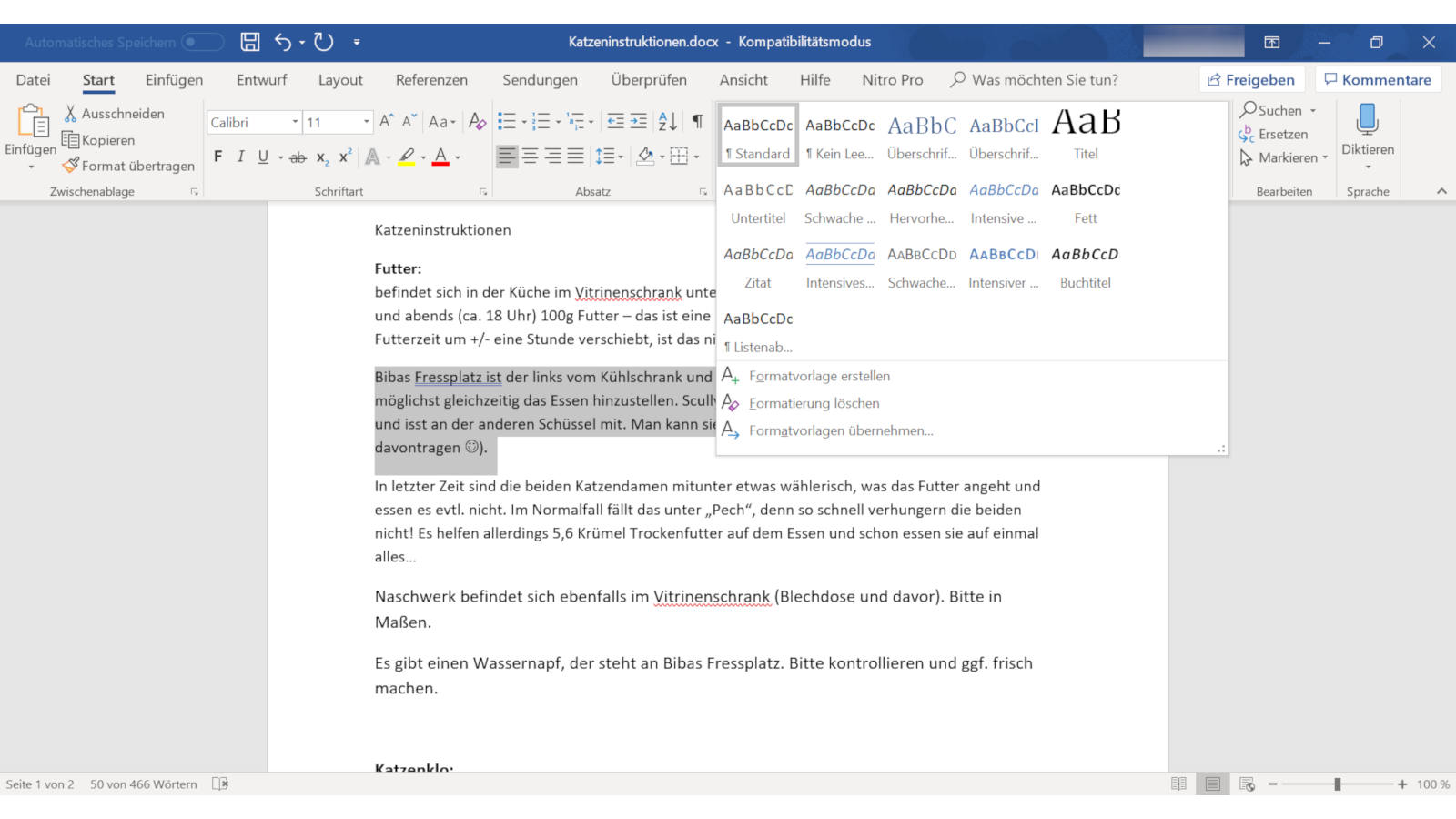Click Formatierung löschen in the styles menu

click(814, 403)
